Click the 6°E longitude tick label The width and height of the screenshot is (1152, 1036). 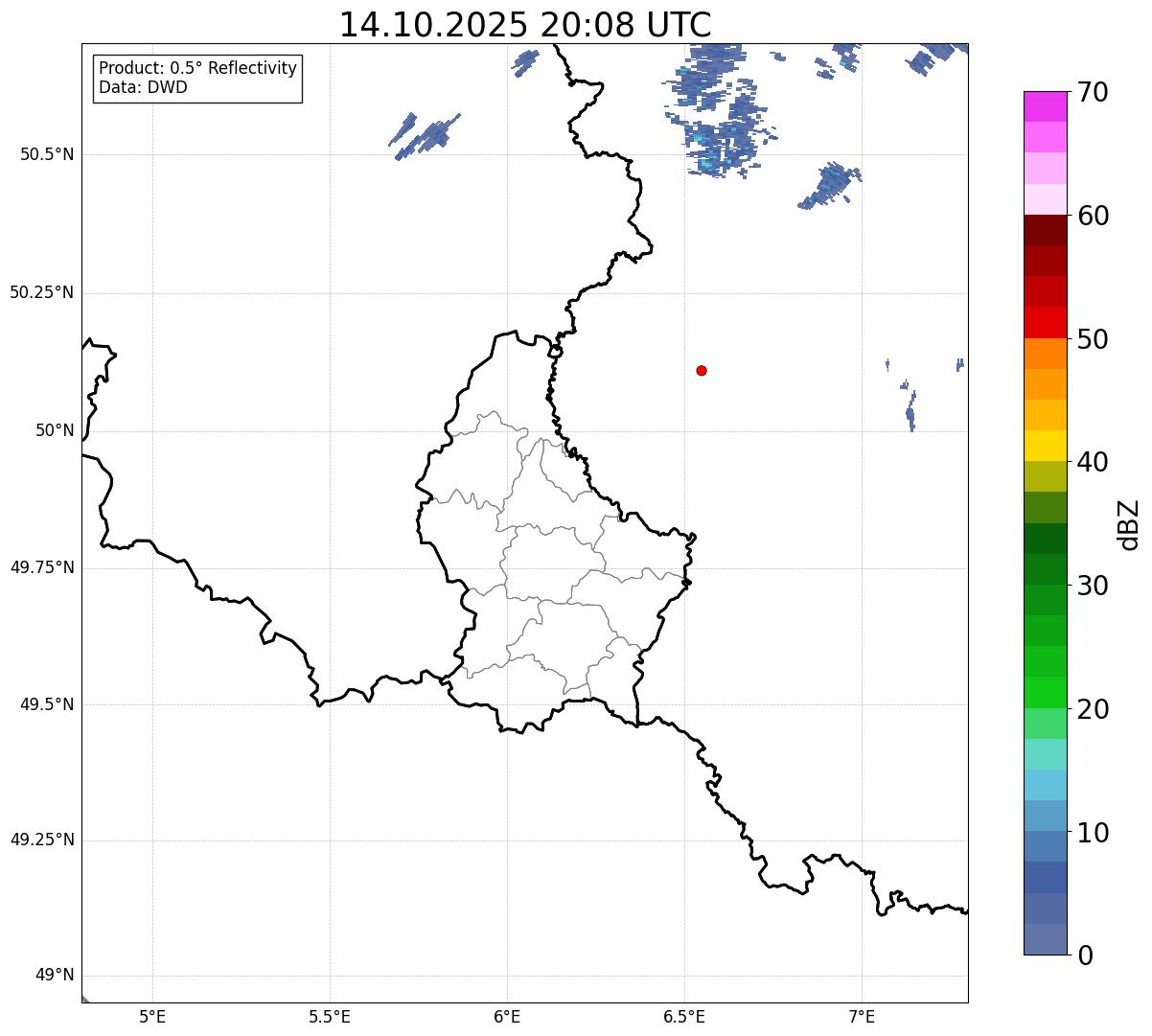click(x=507, y=1016)
